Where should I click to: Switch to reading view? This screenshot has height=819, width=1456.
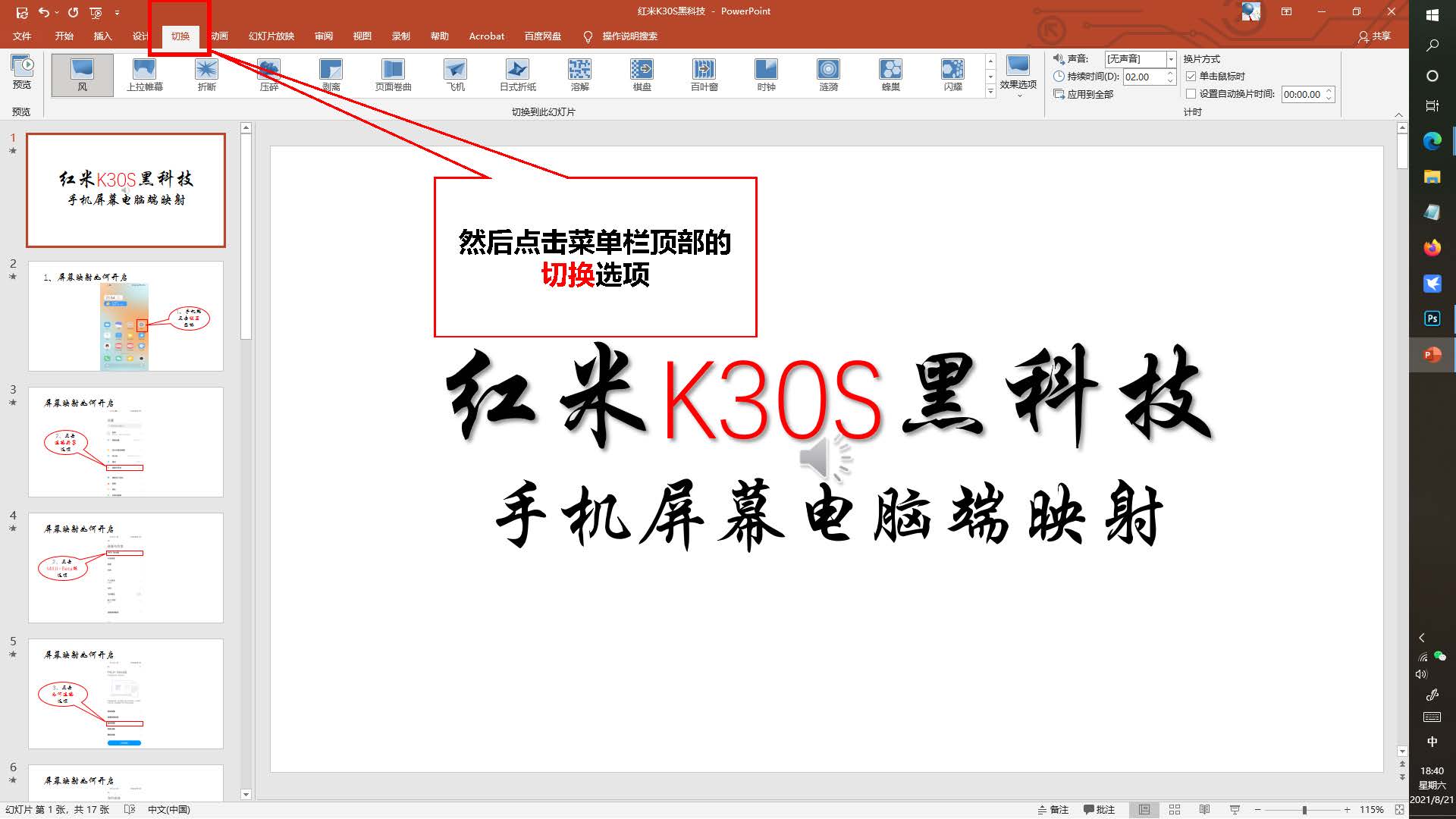pos(1204,809)
